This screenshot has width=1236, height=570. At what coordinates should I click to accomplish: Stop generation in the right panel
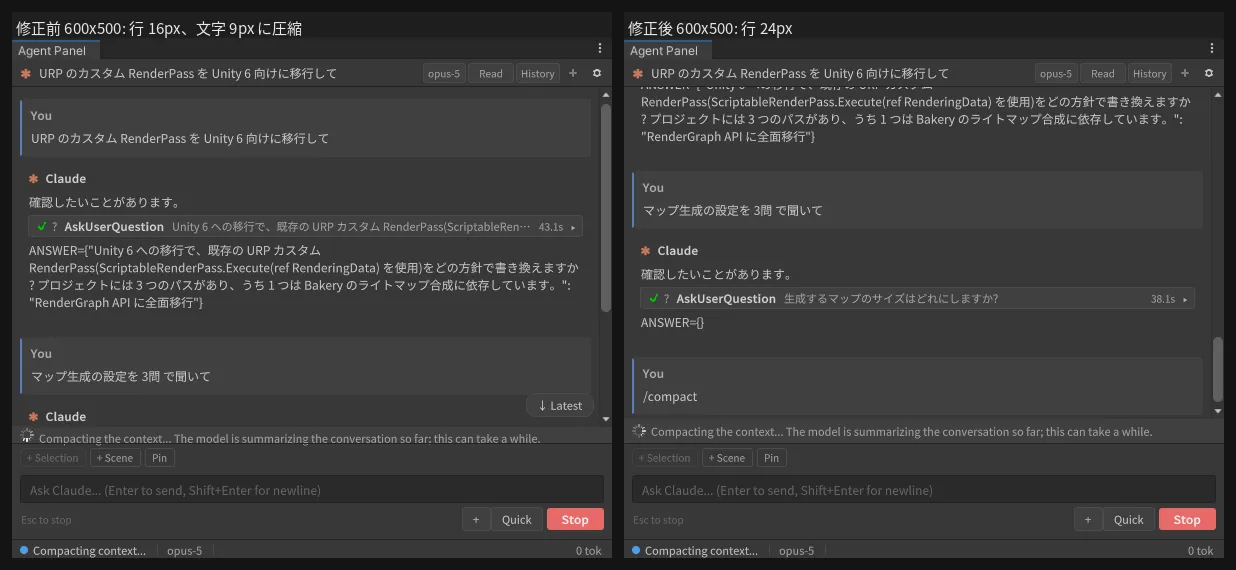(1187, 519)
